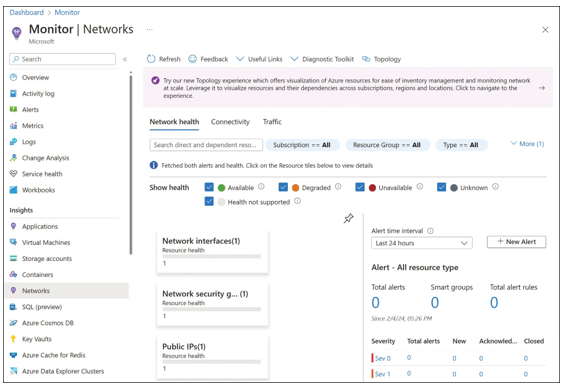Show info tooltip for Alert time interval
The height and width of the screenshot is (389, 570).
pos(430,231)
